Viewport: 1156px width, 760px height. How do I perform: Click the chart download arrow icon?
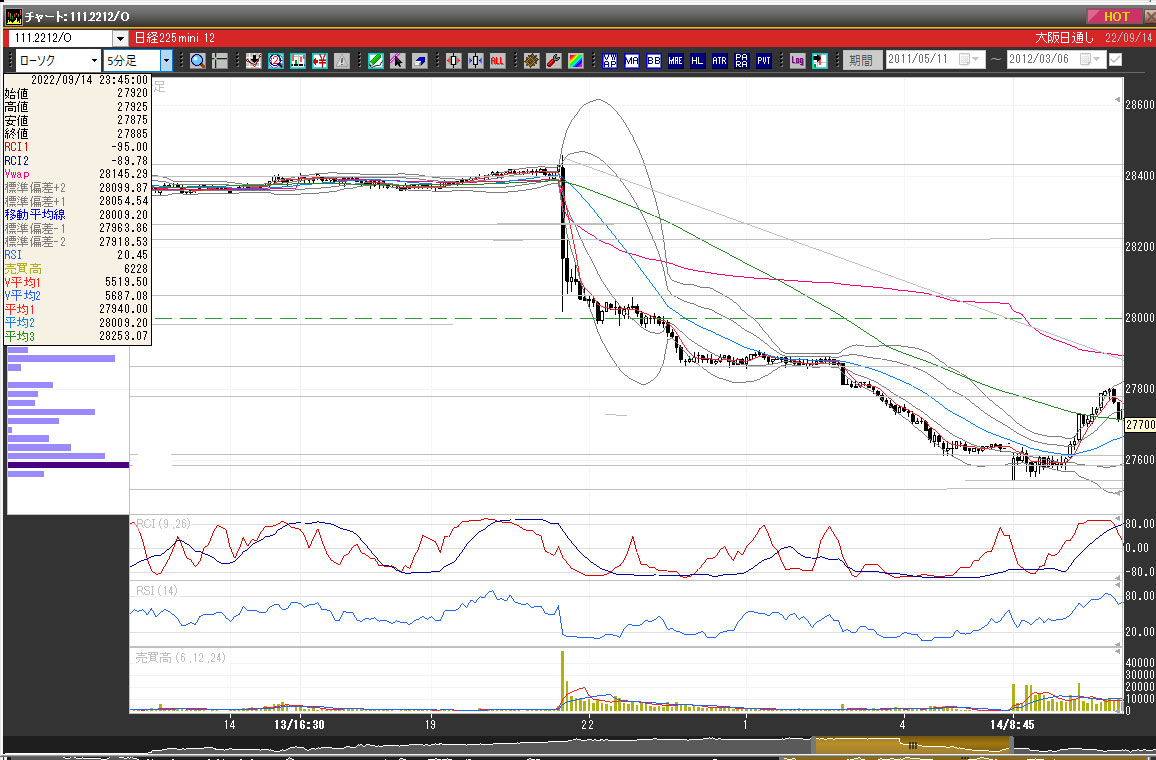tap(254, 60)
